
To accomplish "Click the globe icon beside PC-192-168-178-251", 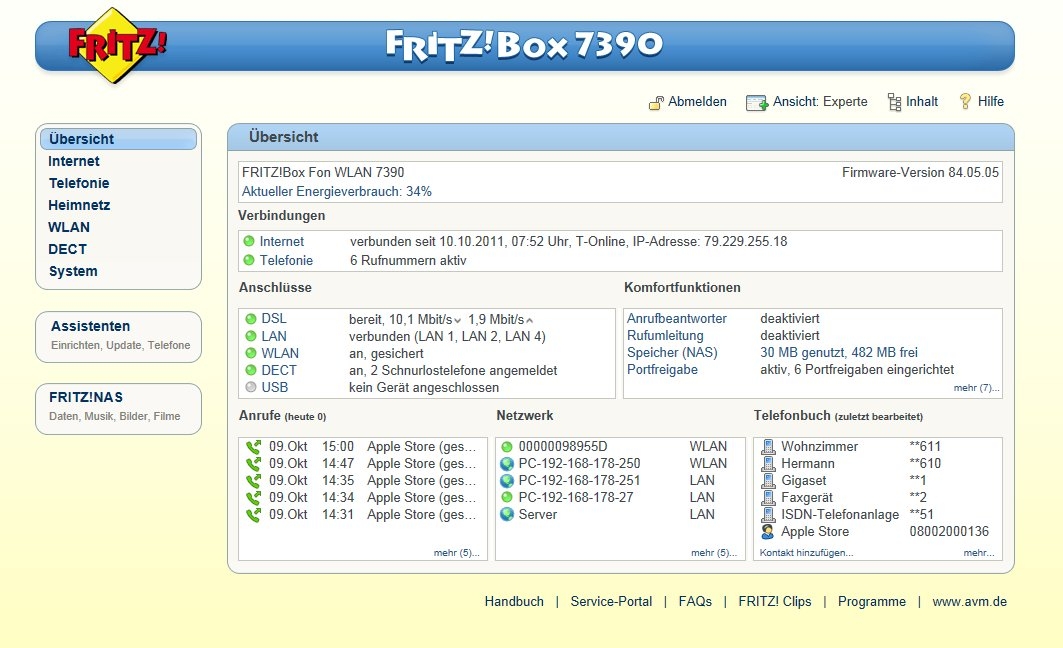I will coord(506,481).
